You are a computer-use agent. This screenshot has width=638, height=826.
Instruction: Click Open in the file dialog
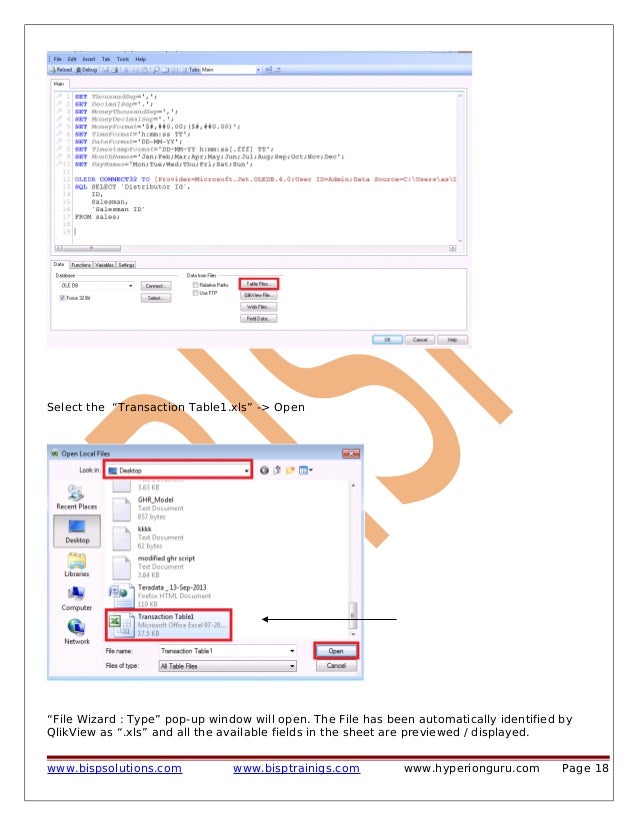click(336, 651)
